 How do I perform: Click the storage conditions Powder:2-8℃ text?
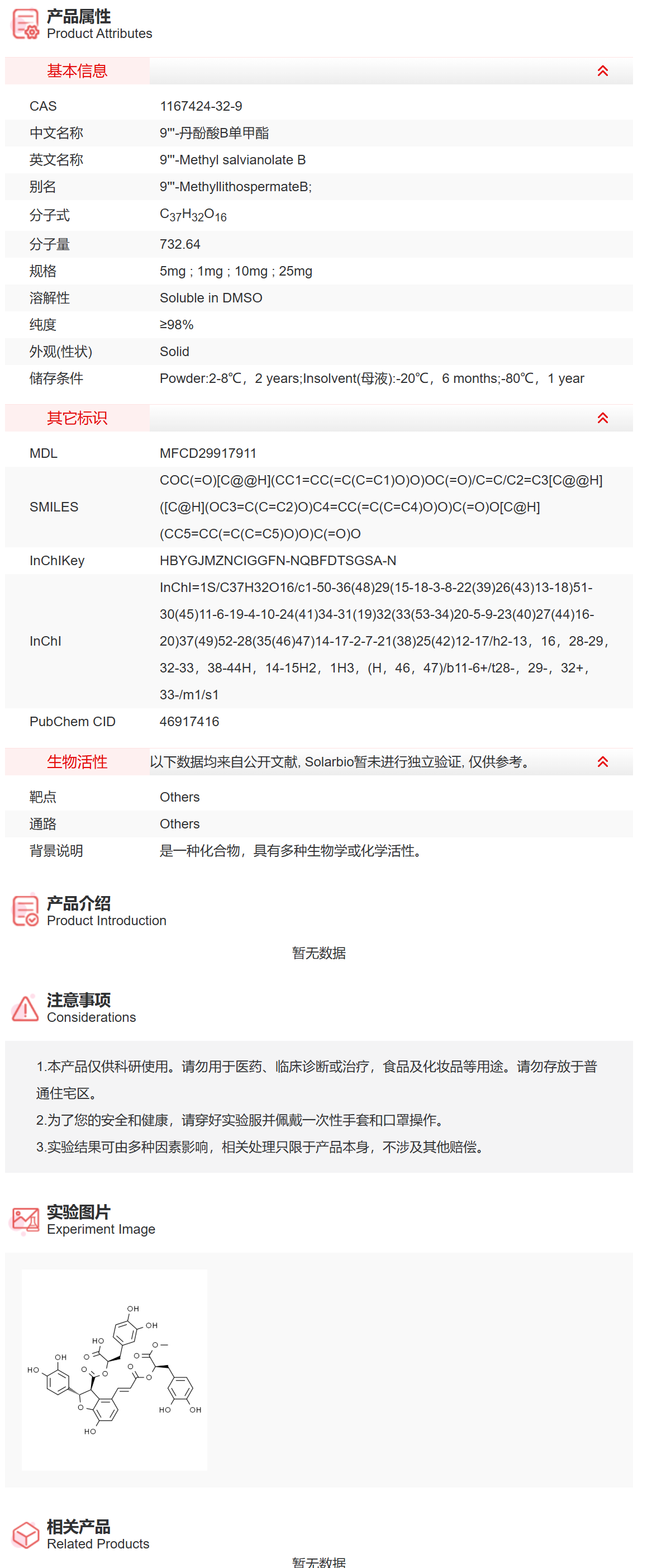click(x=372, y=378)
